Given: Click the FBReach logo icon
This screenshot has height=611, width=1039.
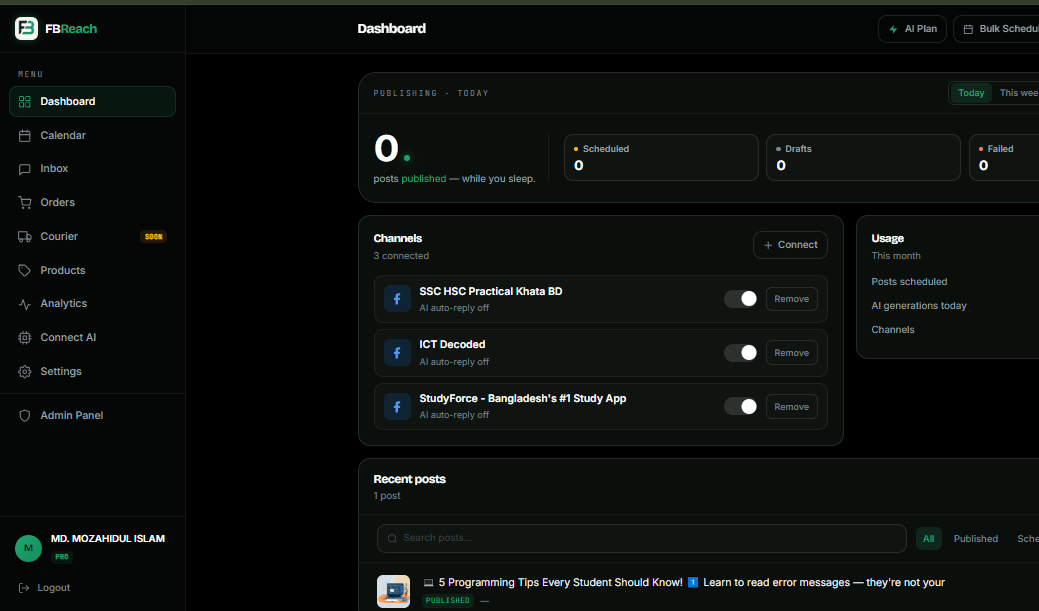Looking at the screenshot, I should (27, 28).
